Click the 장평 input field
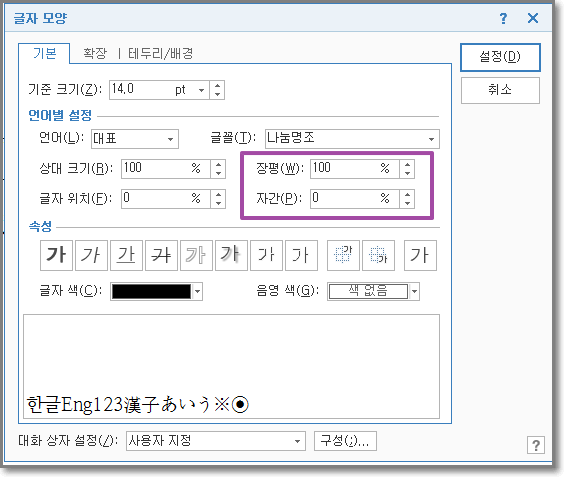 coord(355,169)
